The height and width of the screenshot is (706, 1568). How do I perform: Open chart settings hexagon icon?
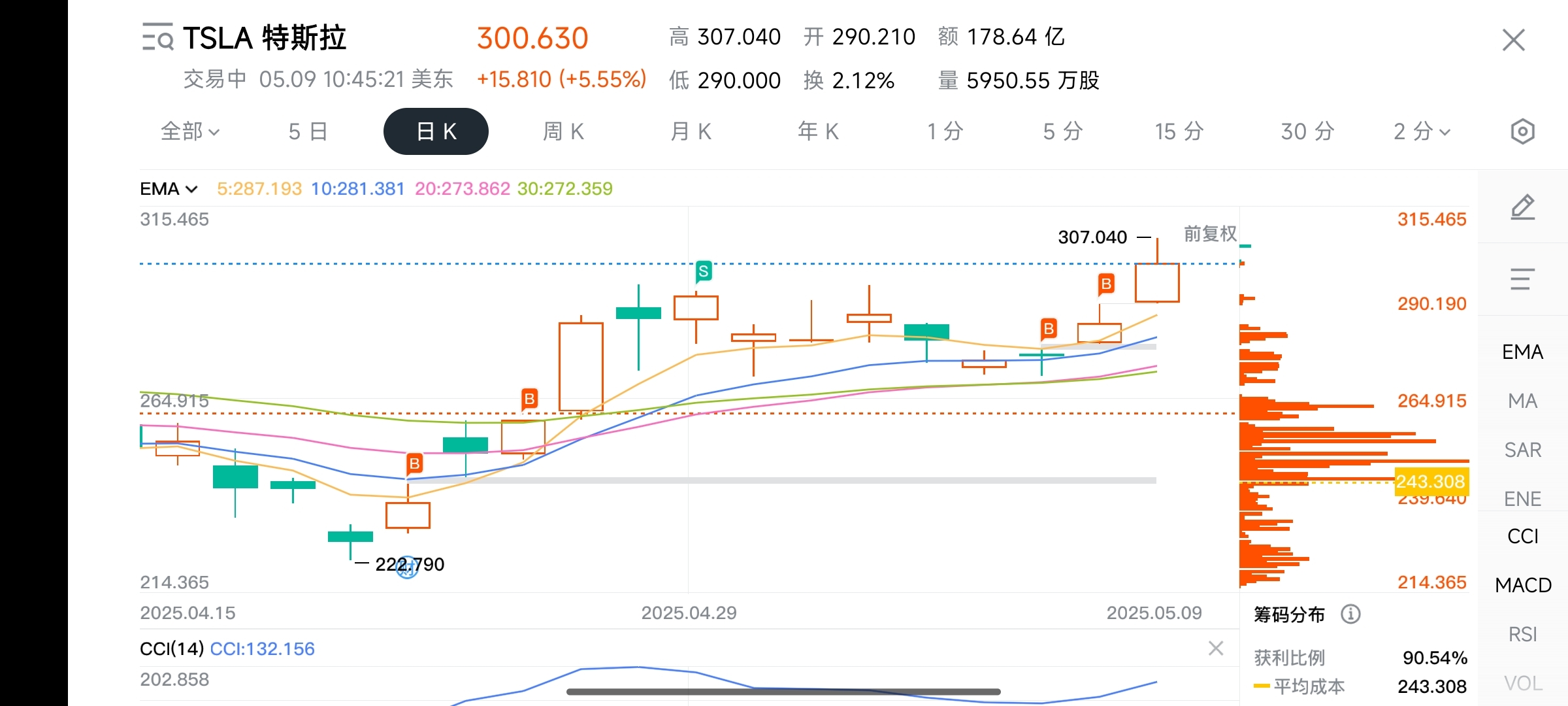coord(1522,131)
